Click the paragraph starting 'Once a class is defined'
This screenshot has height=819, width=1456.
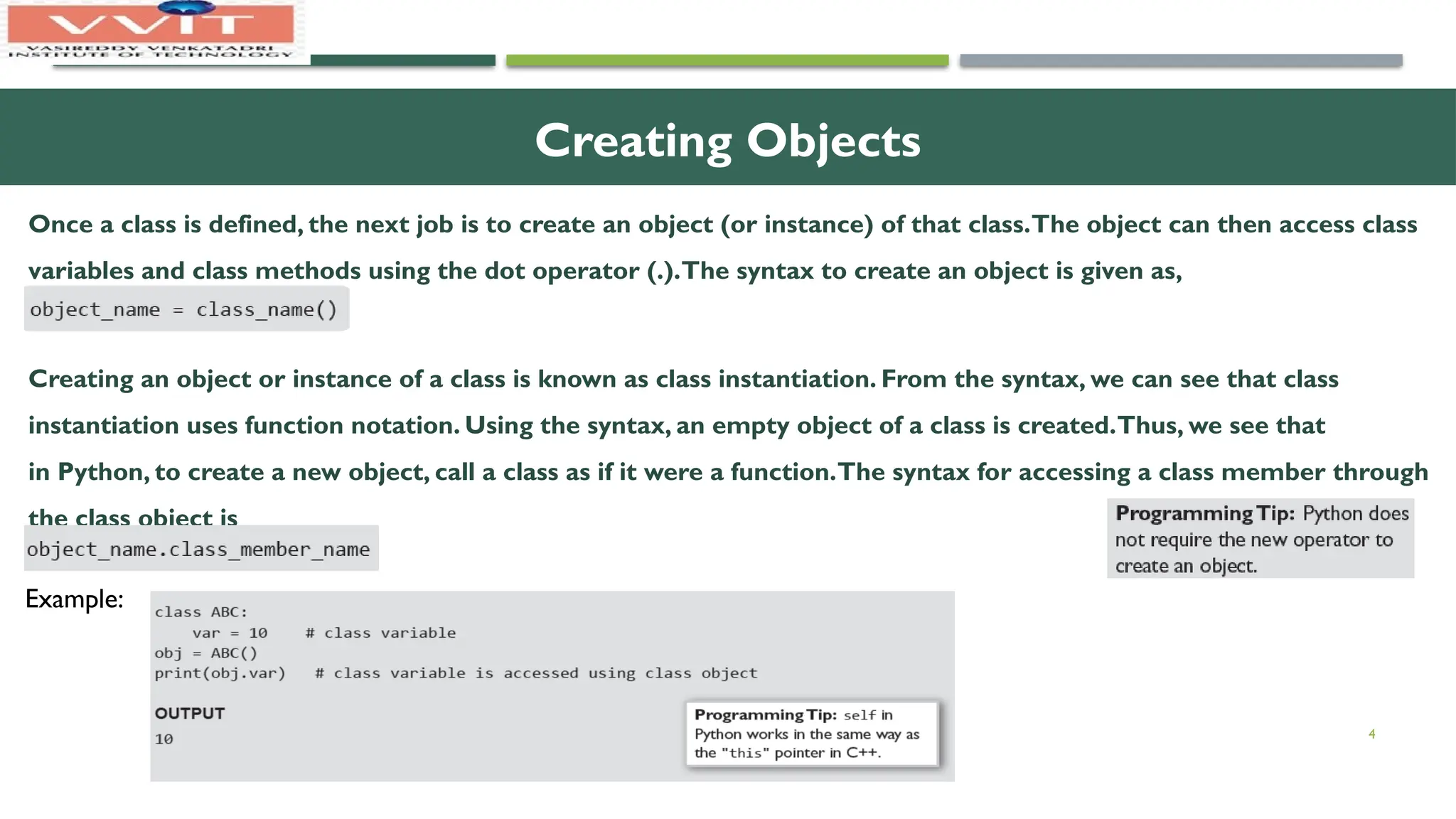723,247
